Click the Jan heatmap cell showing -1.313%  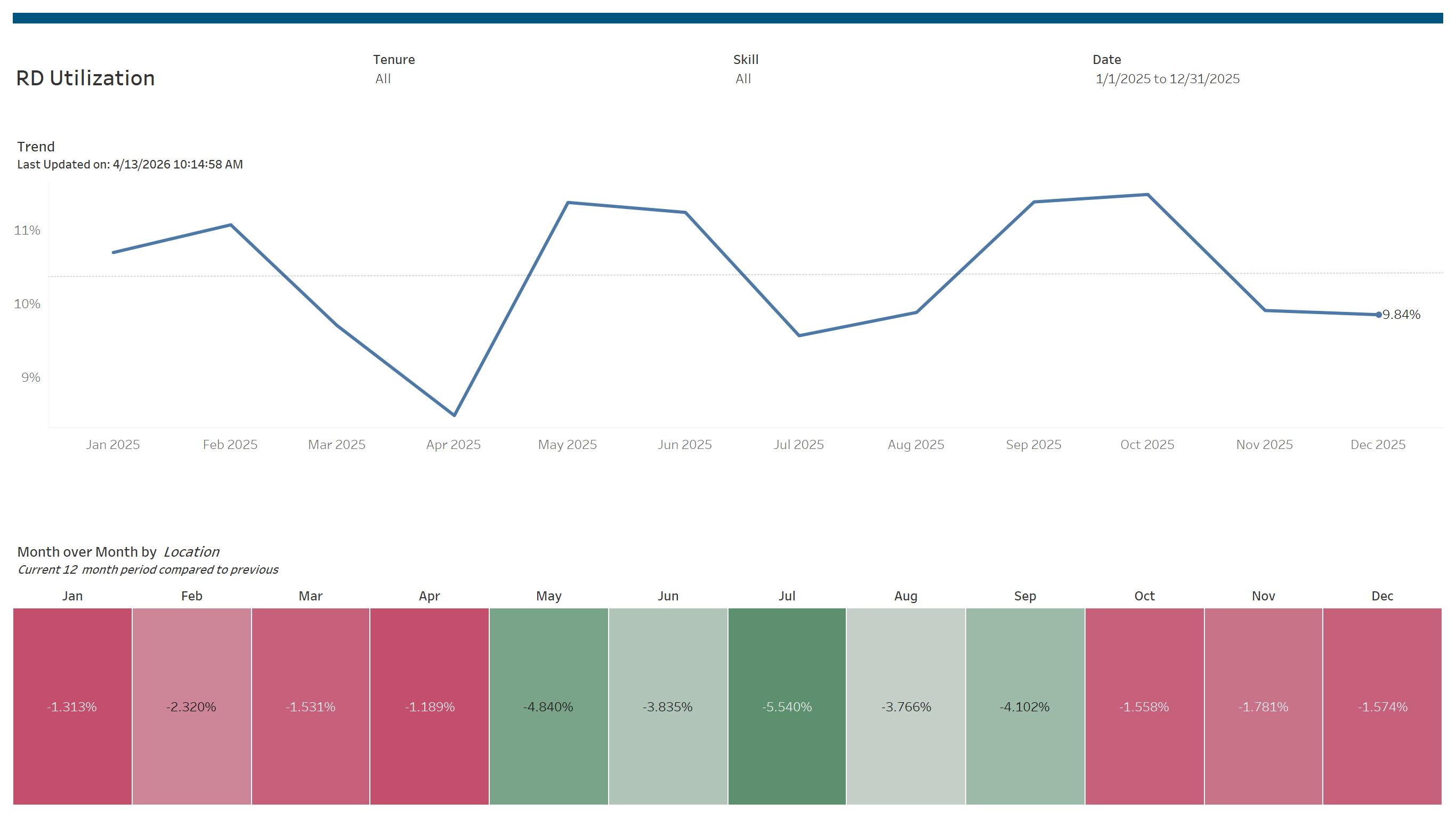[72, 706]
